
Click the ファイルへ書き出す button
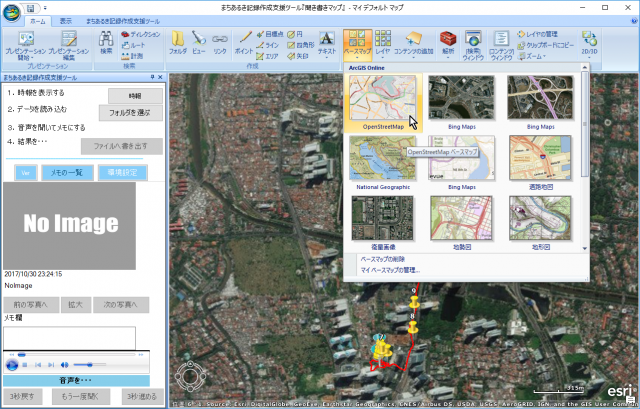(x=122, y=146)
